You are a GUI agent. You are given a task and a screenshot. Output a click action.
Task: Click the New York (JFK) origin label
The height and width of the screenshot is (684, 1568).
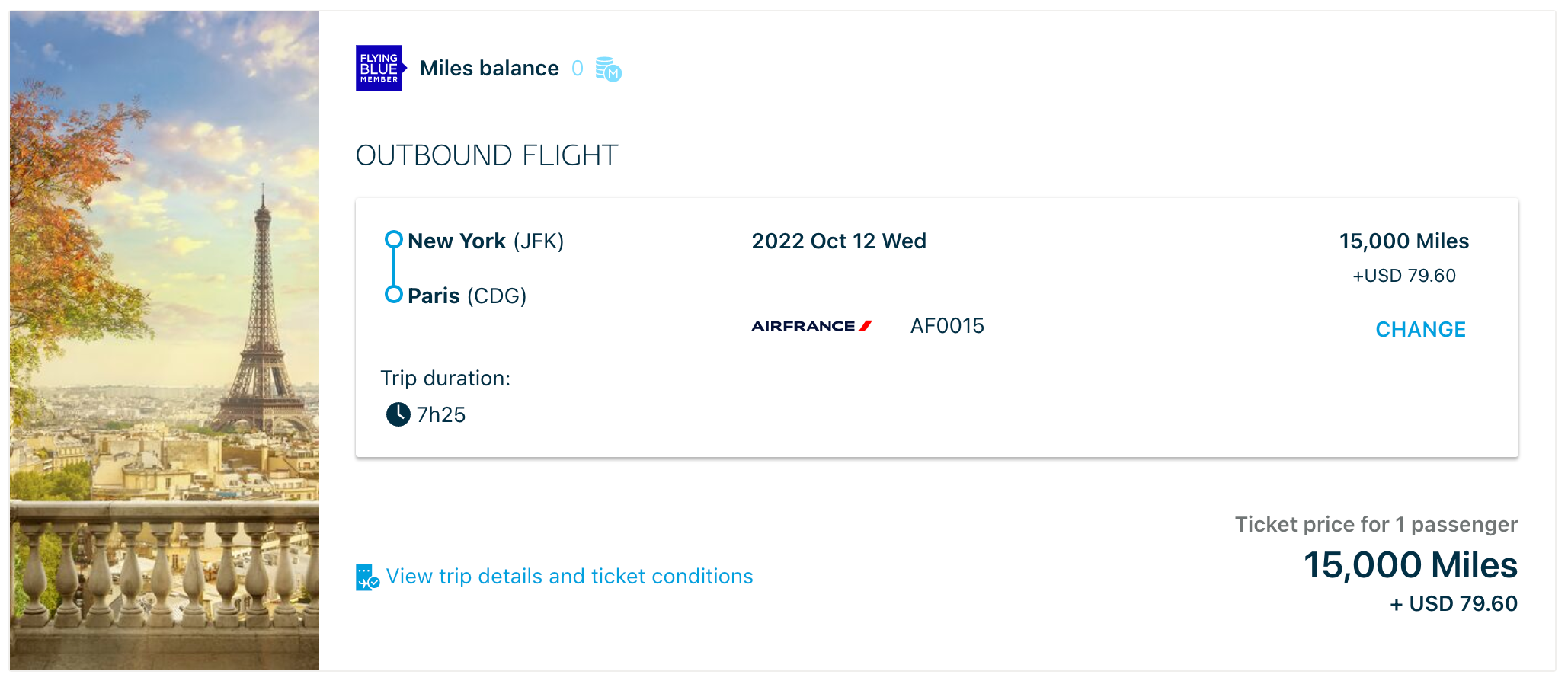[x=485, y=241]
